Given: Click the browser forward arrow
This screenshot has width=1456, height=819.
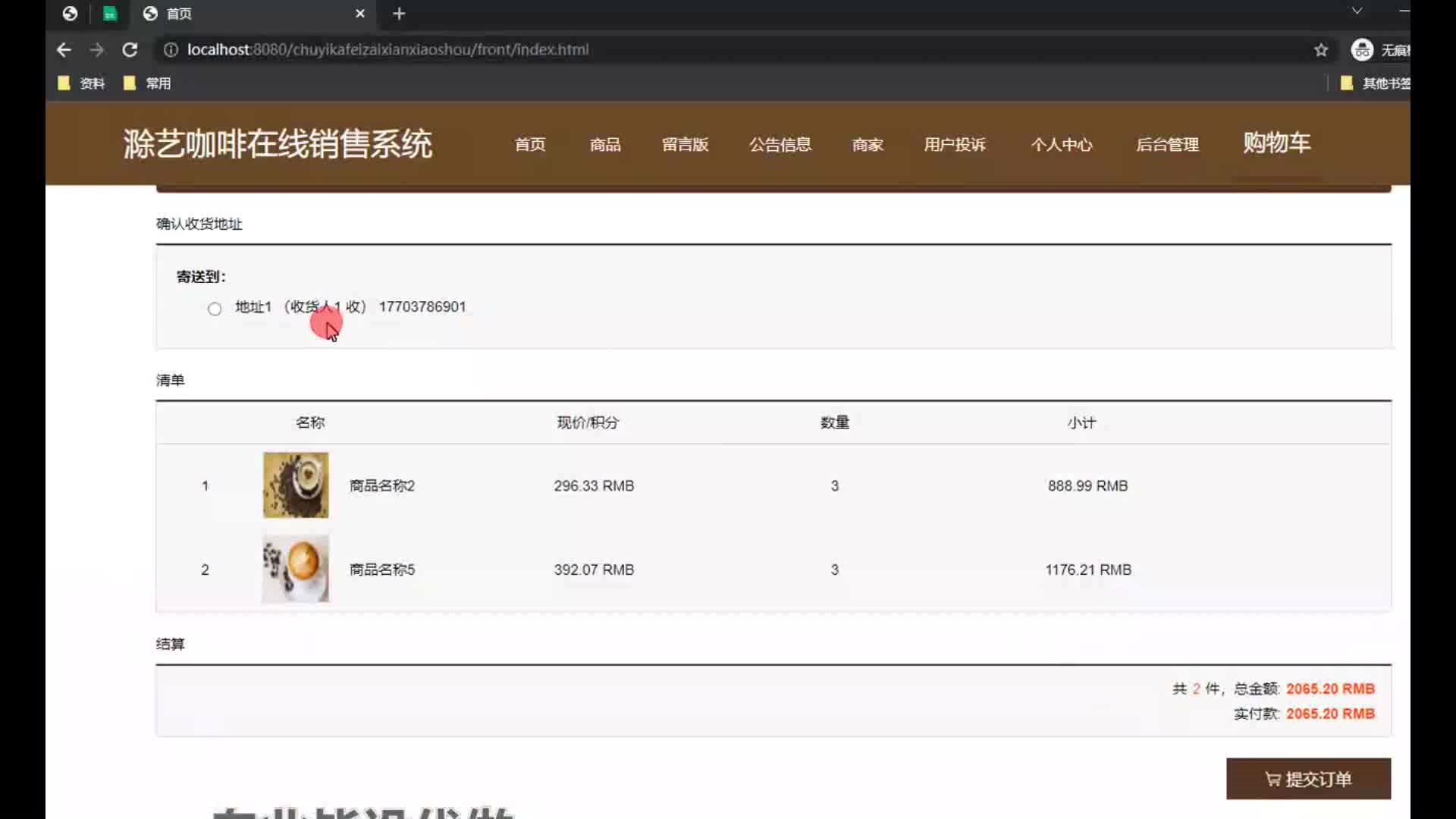Looking at the screenshot, I should coord(96,50).
